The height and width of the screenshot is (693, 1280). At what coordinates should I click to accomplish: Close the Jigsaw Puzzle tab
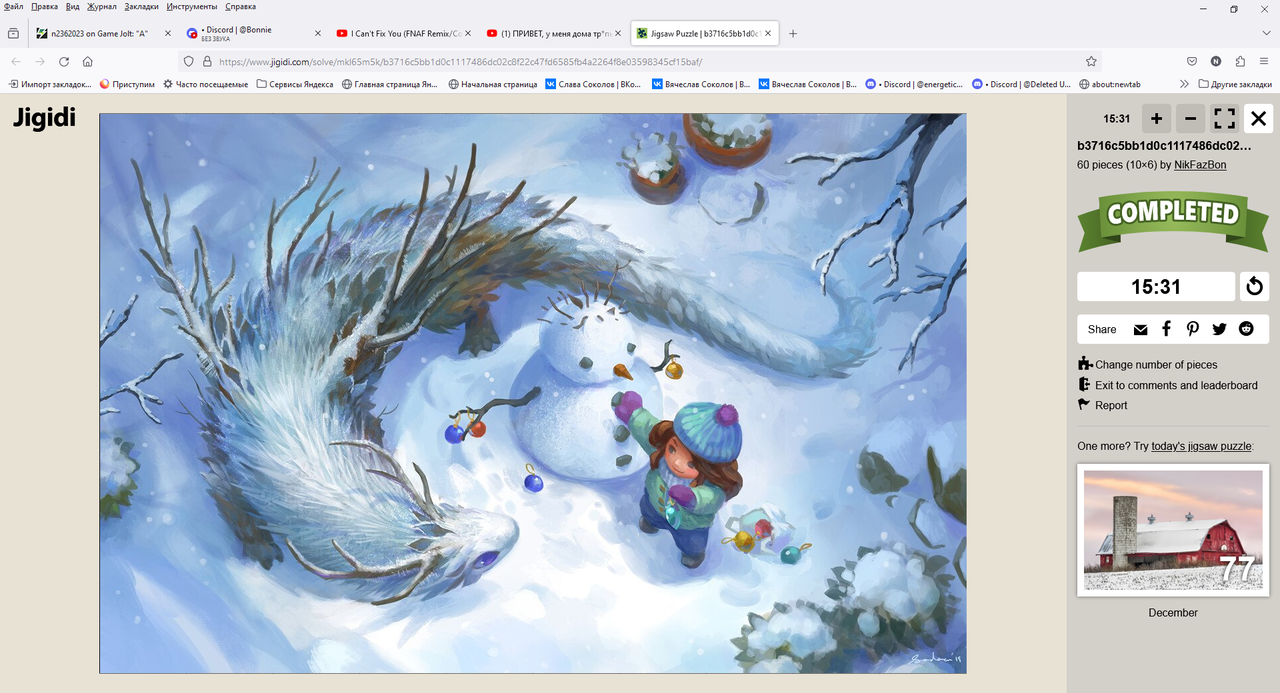(768, 33)
